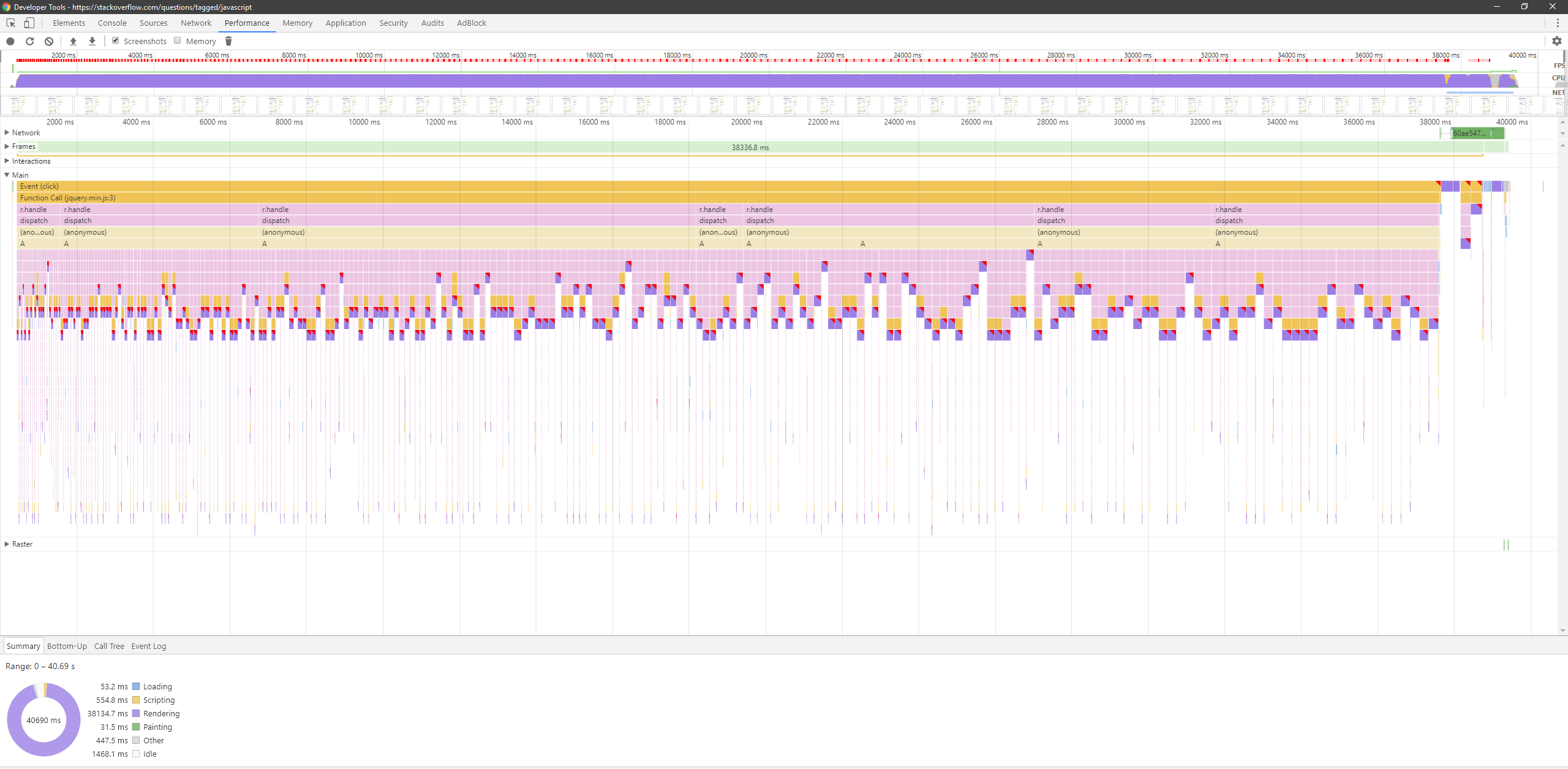Select the Summary tab
Image resolution: width=1568 pixels, height=769 pixels.
click(x=23, y=646)
